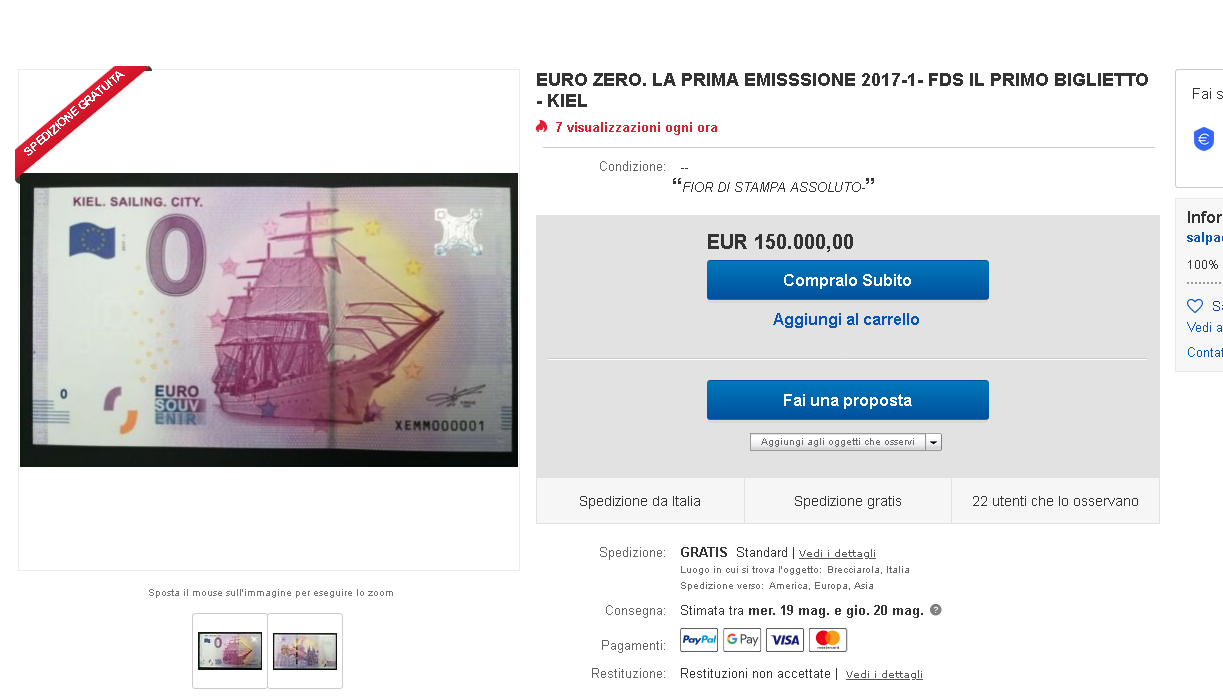Click the PayPal payment icon

click(699, 640)
